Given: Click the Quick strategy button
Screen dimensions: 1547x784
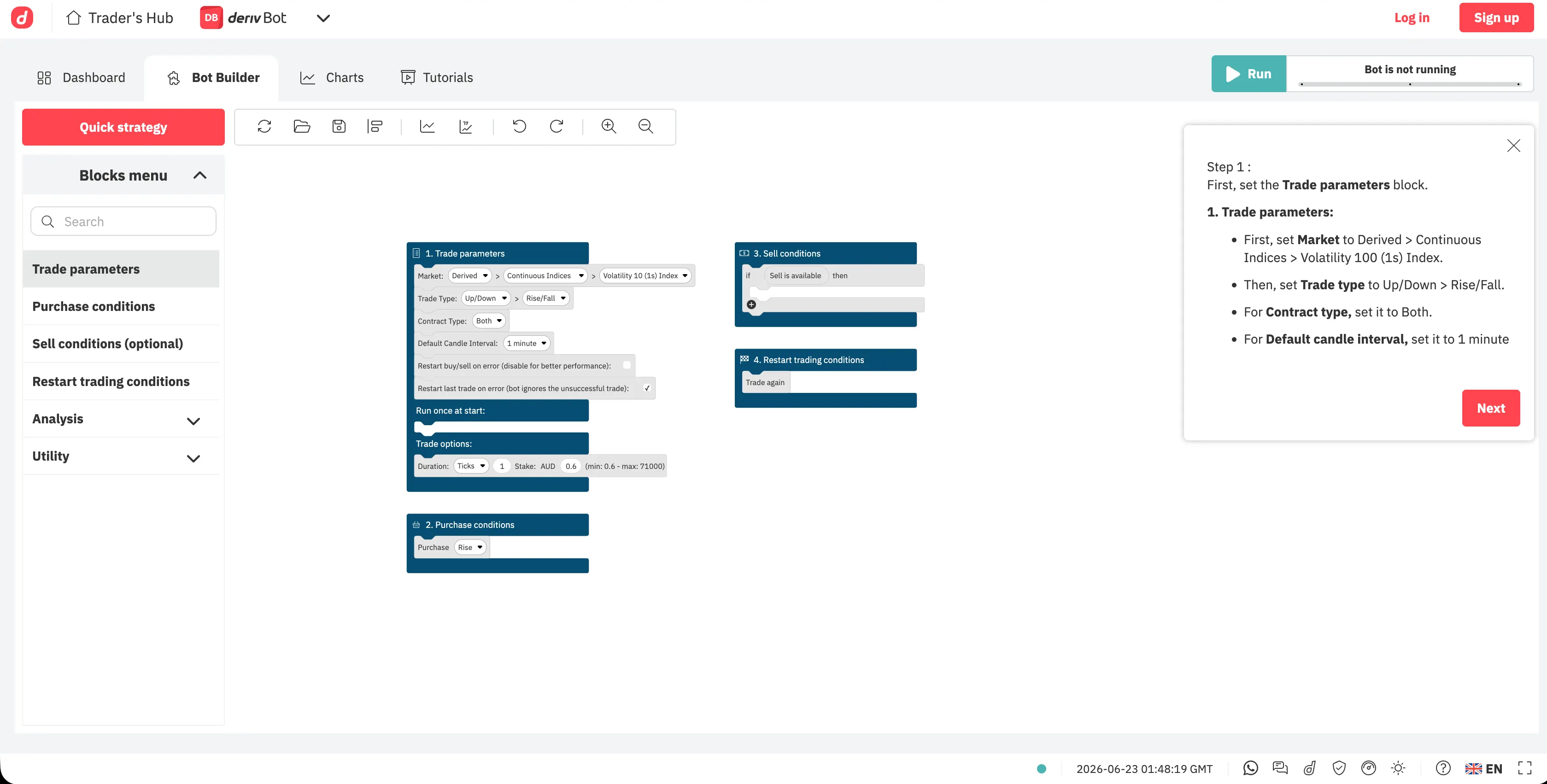Looking at the screenshot, I should [x=123, y=127].
